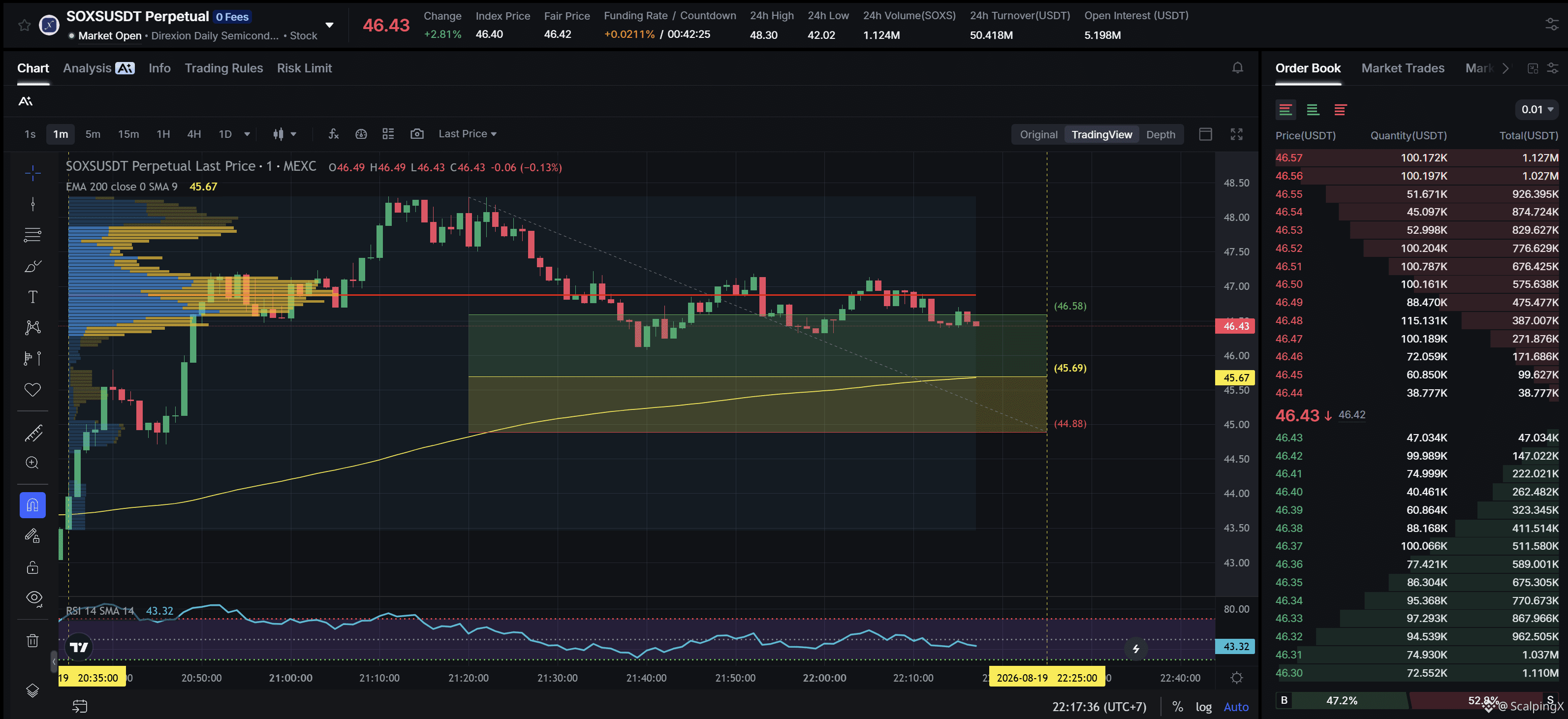Select the Order Book tab
This screenshot has width=1568, height=719.
(x=1308, y=68)
